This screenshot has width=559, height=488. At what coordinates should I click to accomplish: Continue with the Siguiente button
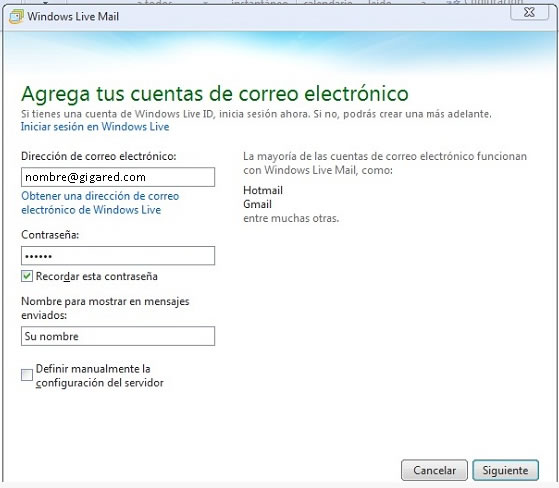tap(506, 470)
